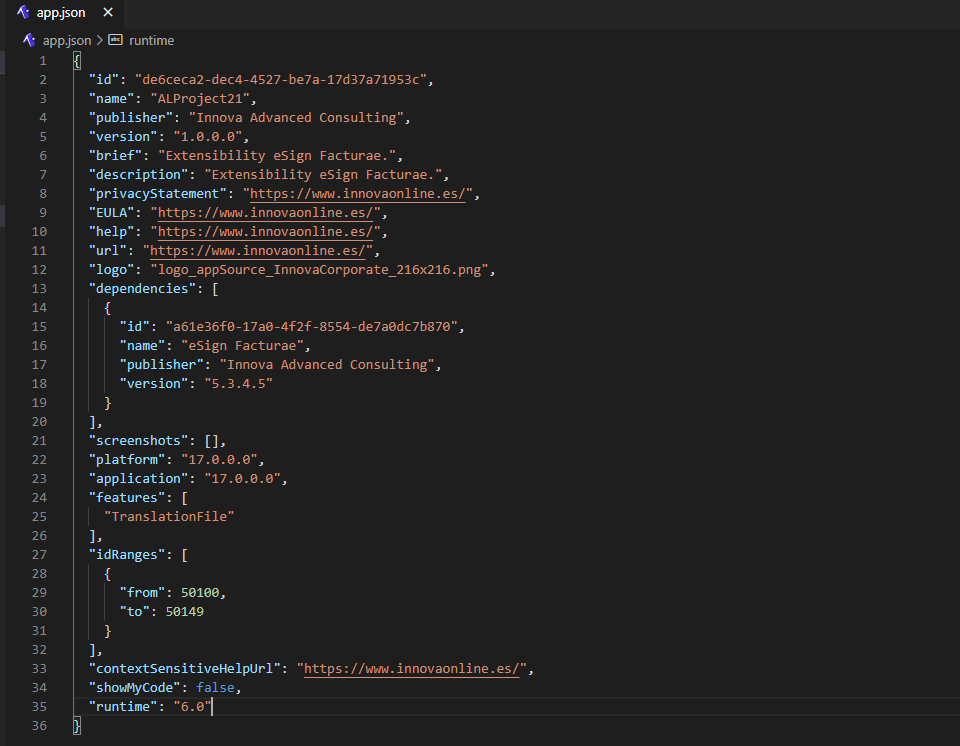
Task: Expand the dependencies object on line 14
Action: click(x=64, y=307)
